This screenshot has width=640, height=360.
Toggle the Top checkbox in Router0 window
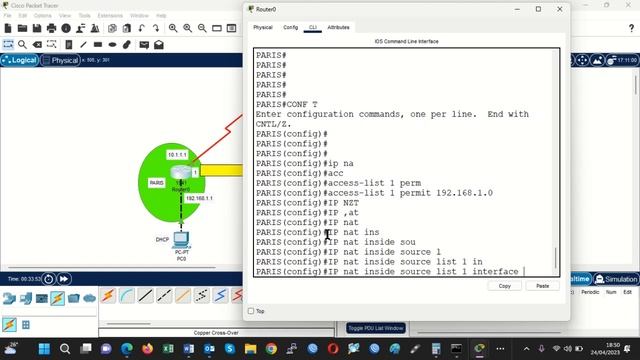click(251, 311)
